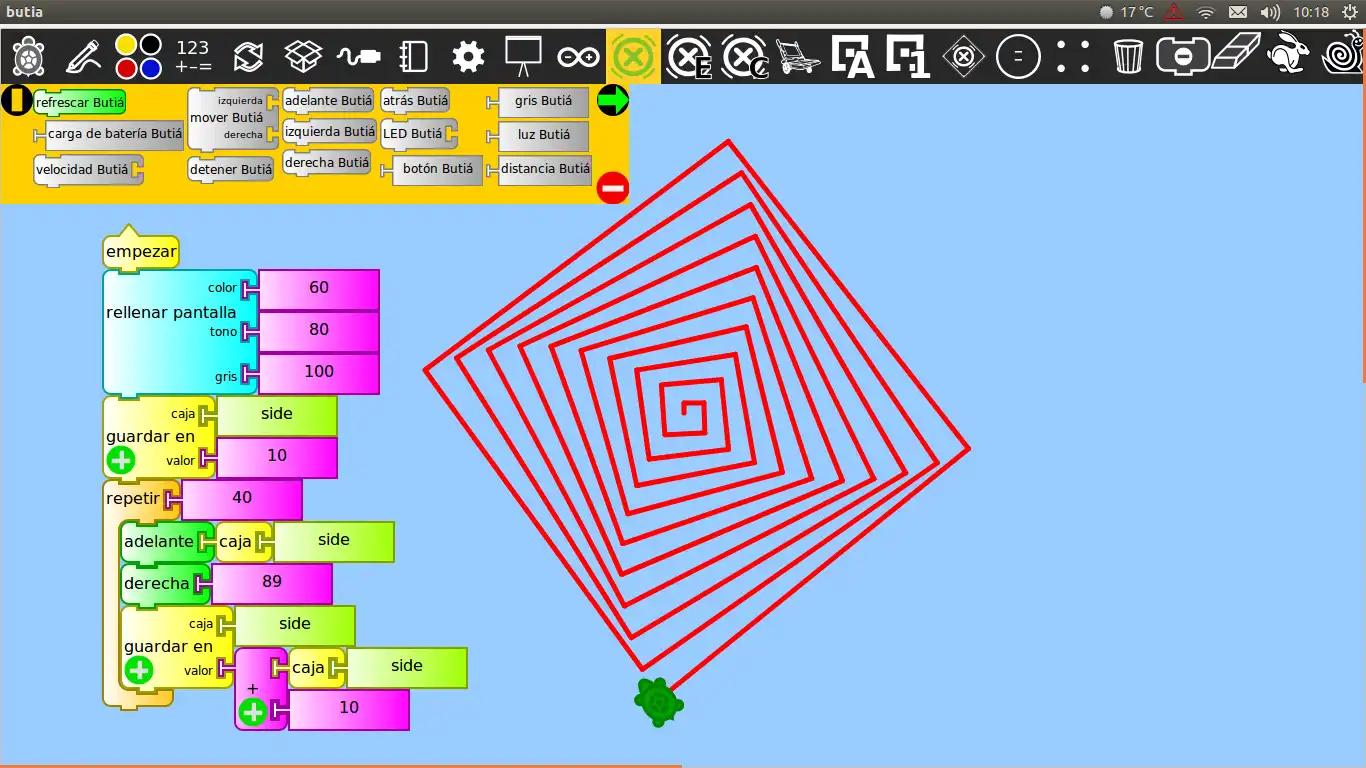Pick the 'carga de batería Butiá' block
1366x768 pixels.
coord(109,135)
